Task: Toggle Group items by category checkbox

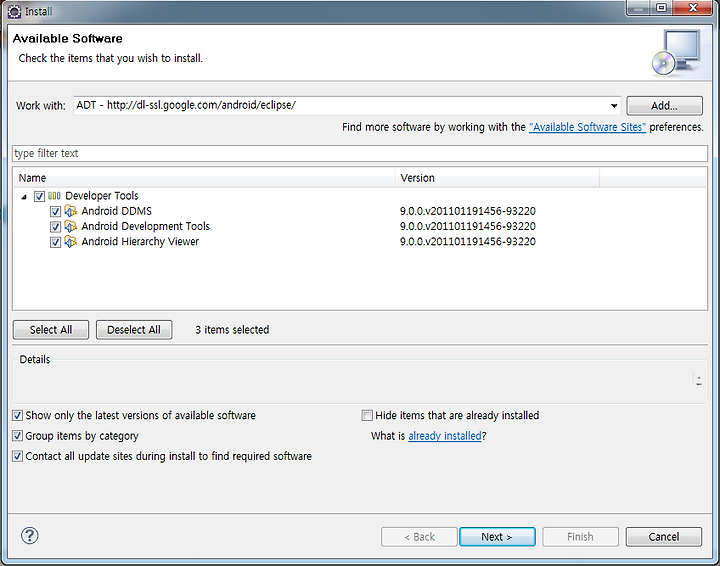Action: tap(17, 436)
